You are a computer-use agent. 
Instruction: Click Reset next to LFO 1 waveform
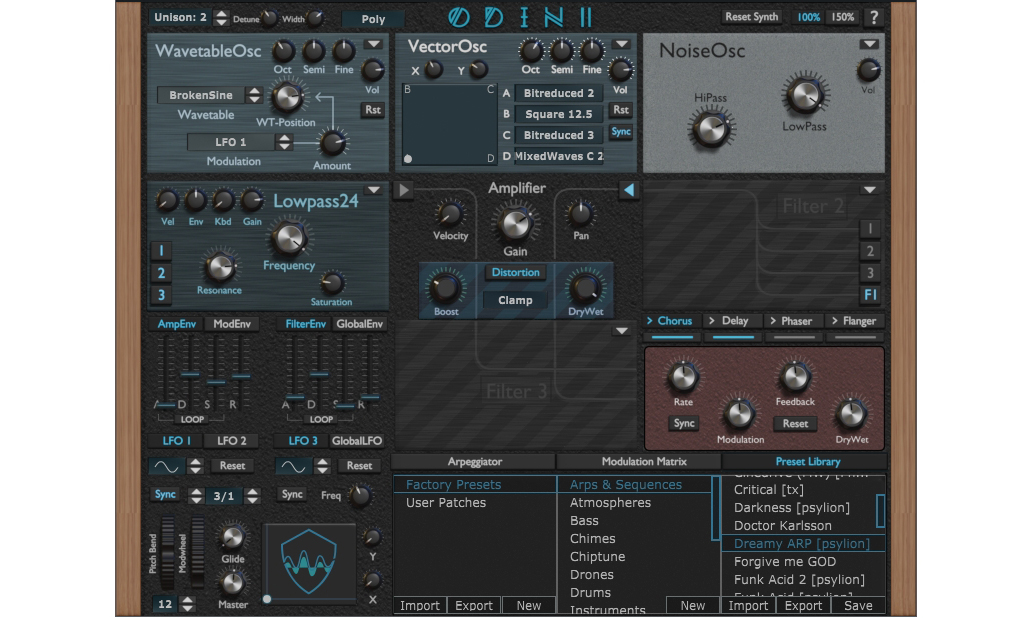click(232, 466)
